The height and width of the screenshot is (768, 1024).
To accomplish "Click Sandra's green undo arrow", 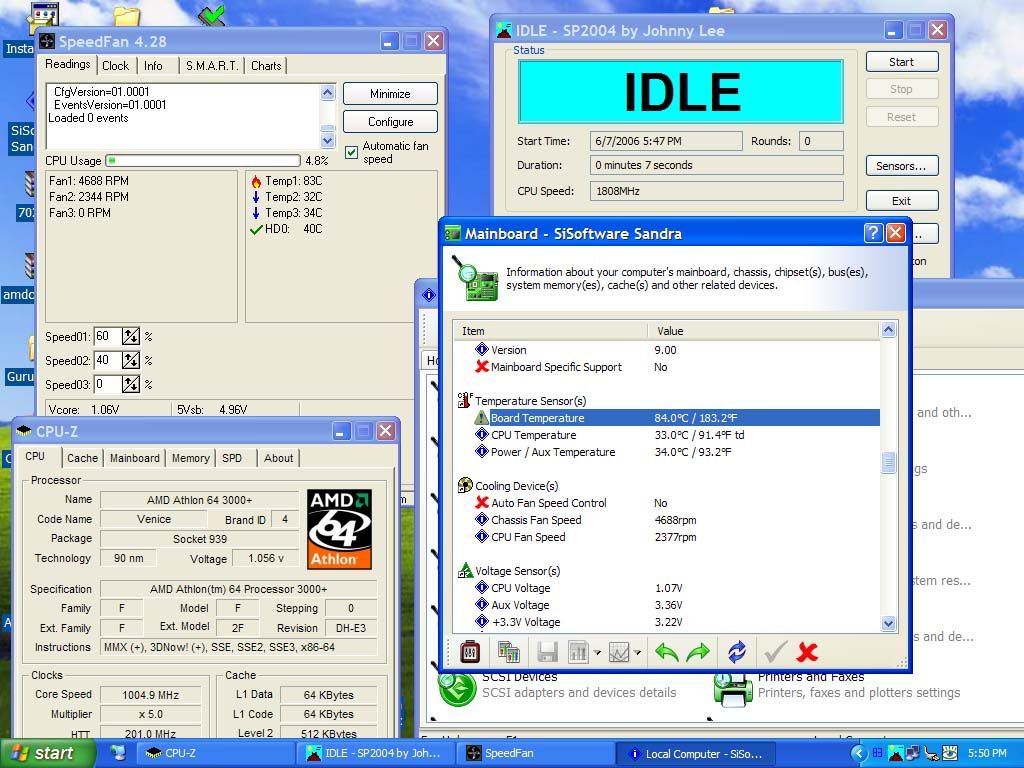I will (x=670, y=651).
